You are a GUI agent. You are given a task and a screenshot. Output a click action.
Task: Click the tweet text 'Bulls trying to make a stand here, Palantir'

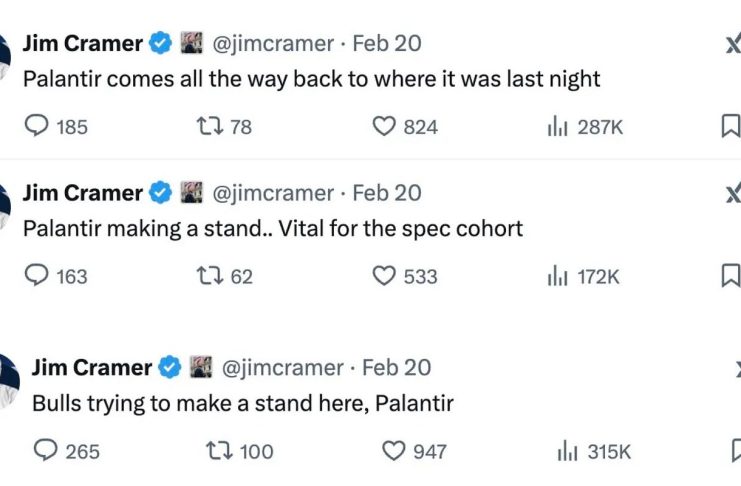(243, 404)
